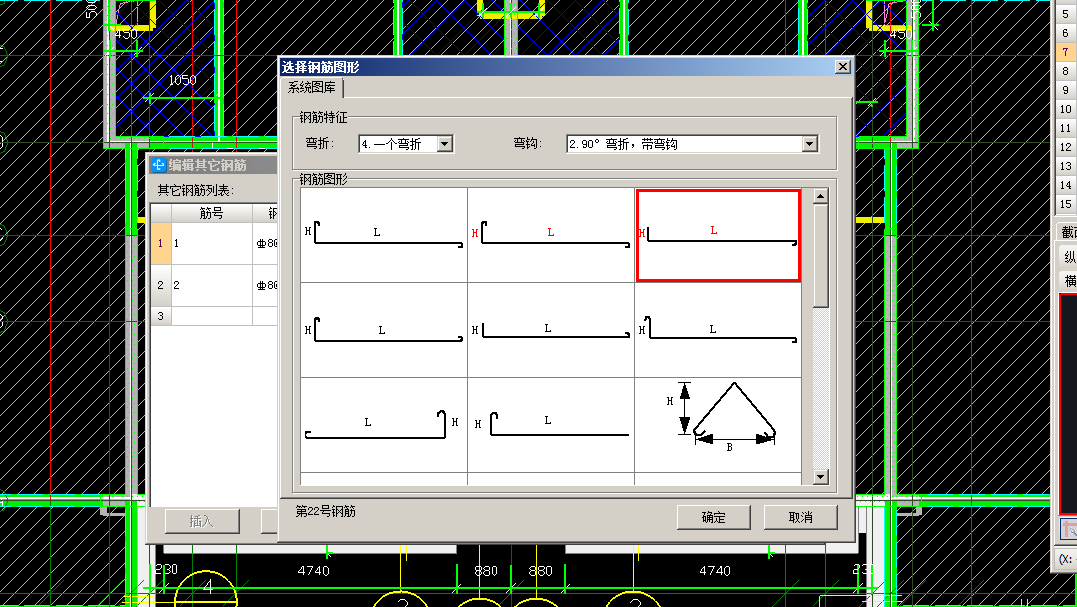This screenshot has width=1077, height=607.
Task: Click the 1050 dimension text in drawing
Action: [183, 80]
